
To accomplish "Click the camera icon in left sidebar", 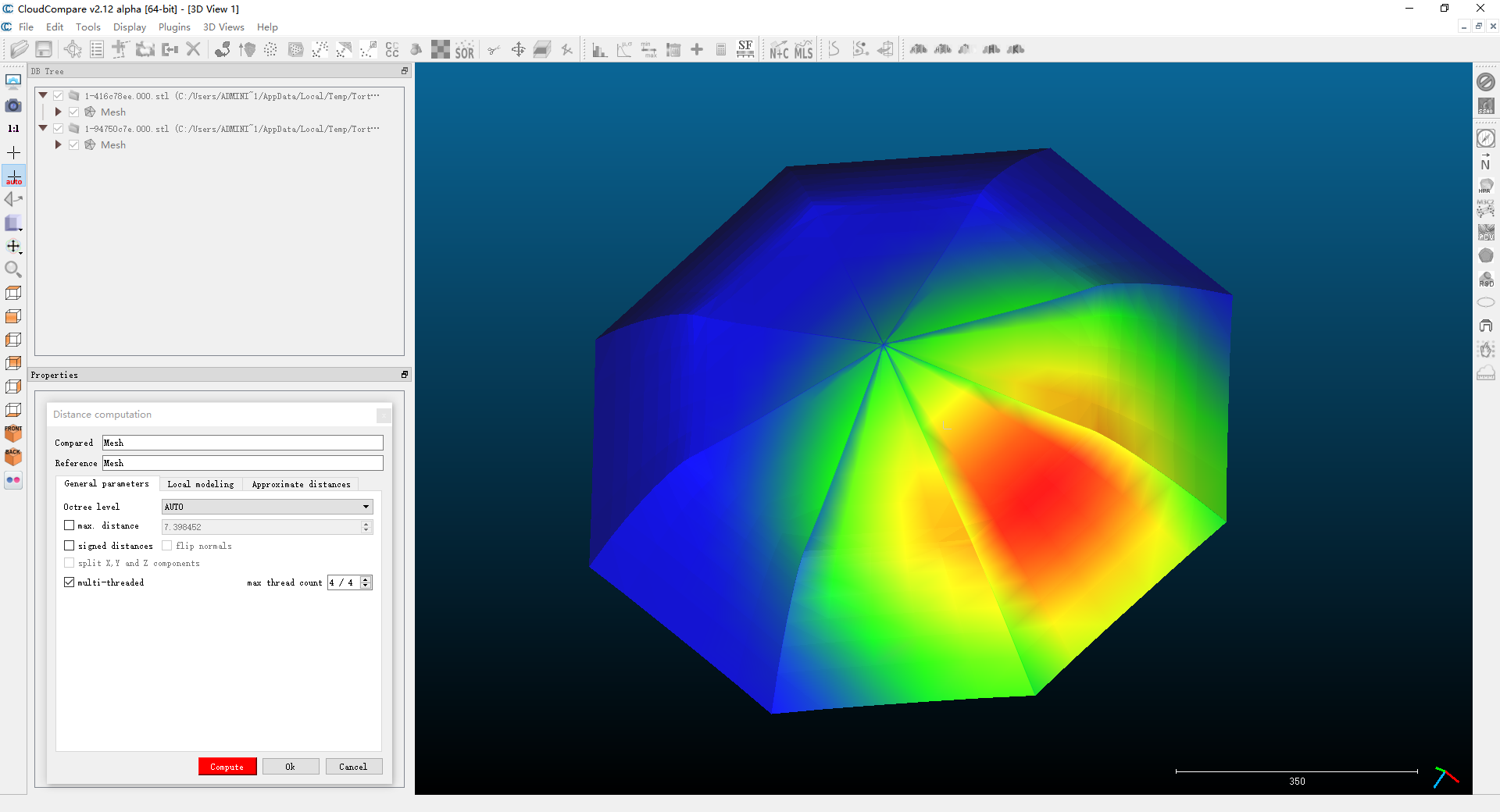I will tap(13, 105).
